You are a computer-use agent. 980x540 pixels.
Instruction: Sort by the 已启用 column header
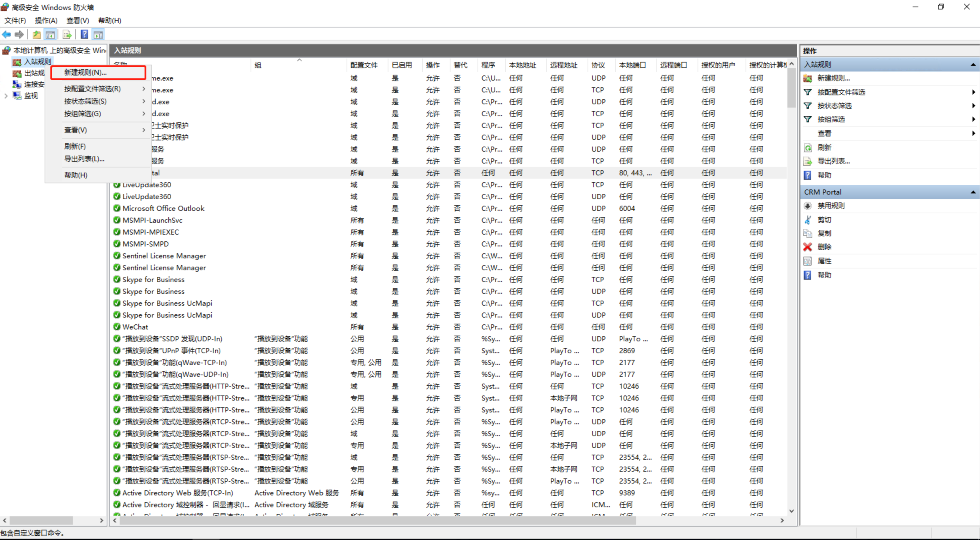coord(405,65)
